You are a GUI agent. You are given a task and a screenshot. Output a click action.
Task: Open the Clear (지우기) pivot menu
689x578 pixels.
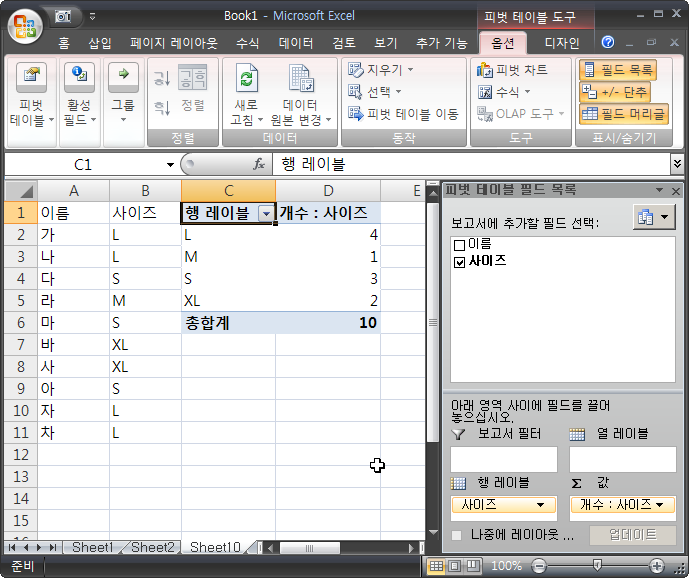tap(381, 69)
